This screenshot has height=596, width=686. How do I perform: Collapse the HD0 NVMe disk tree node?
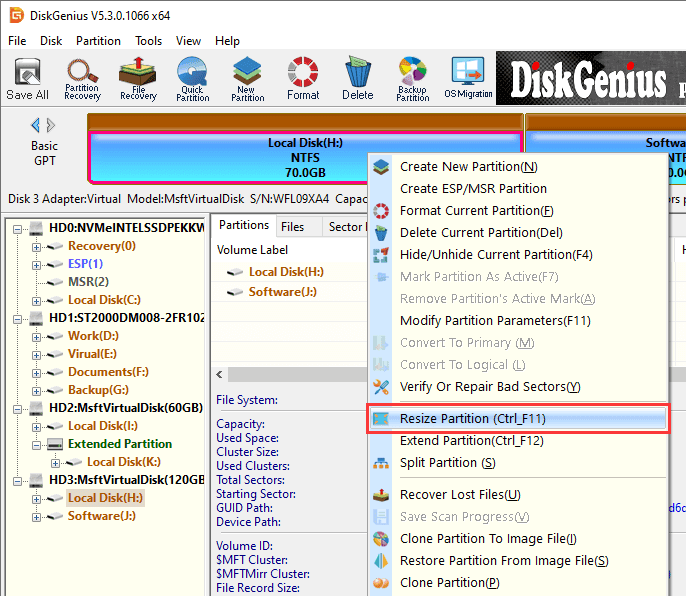tap(19, 228)
